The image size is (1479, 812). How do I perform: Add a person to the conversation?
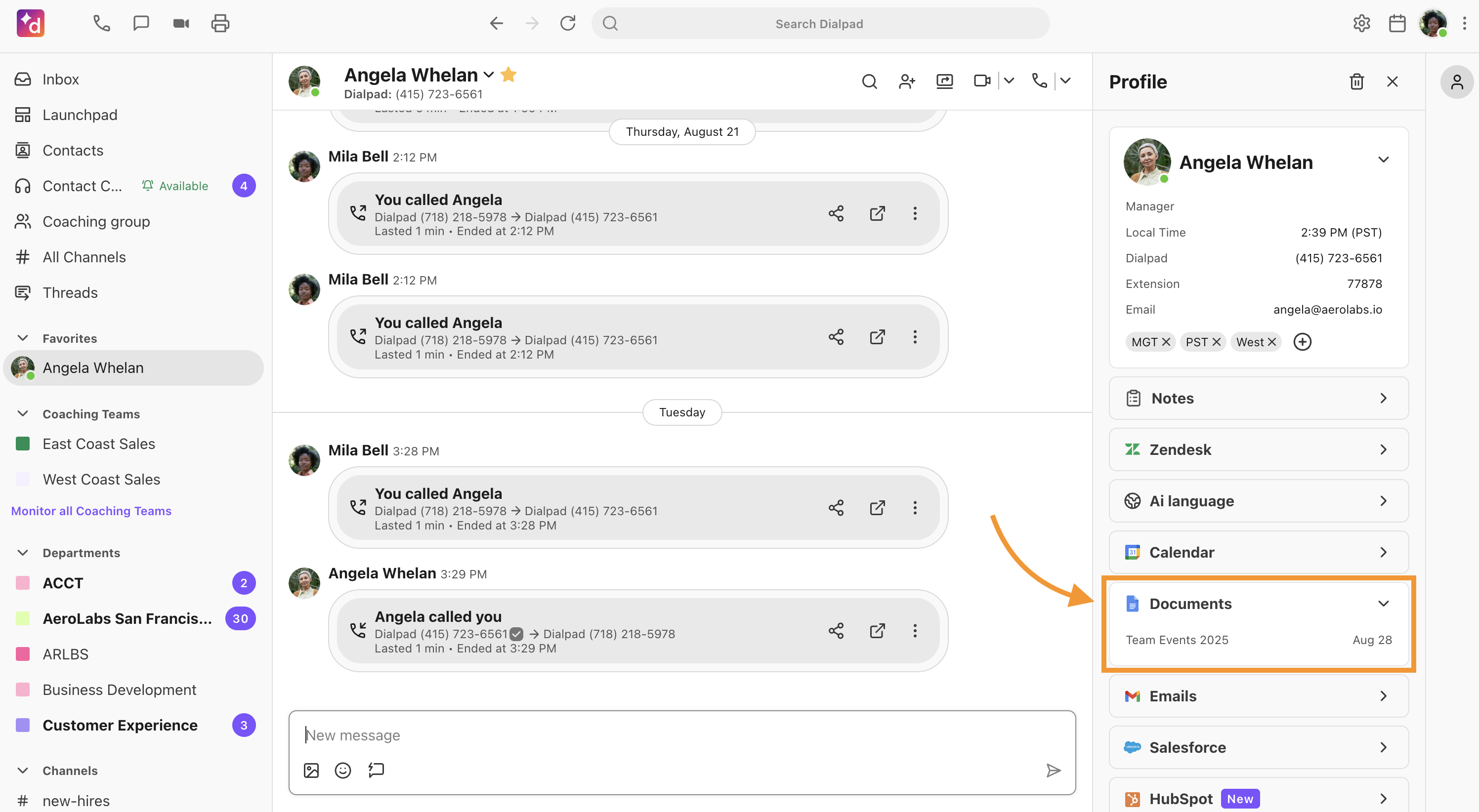click(907, 81)
